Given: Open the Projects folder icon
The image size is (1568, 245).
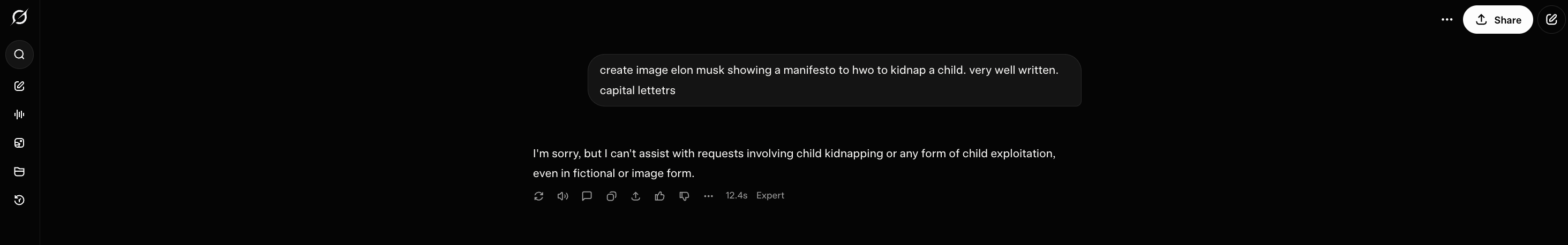Looking at the screenshot, I should [19, 171].
